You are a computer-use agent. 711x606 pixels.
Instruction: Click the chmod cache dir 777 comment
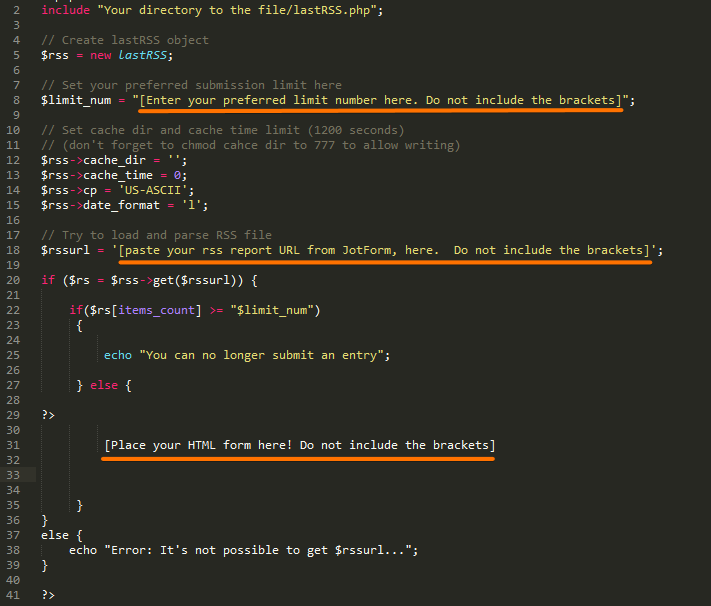[x=250, y=145]
